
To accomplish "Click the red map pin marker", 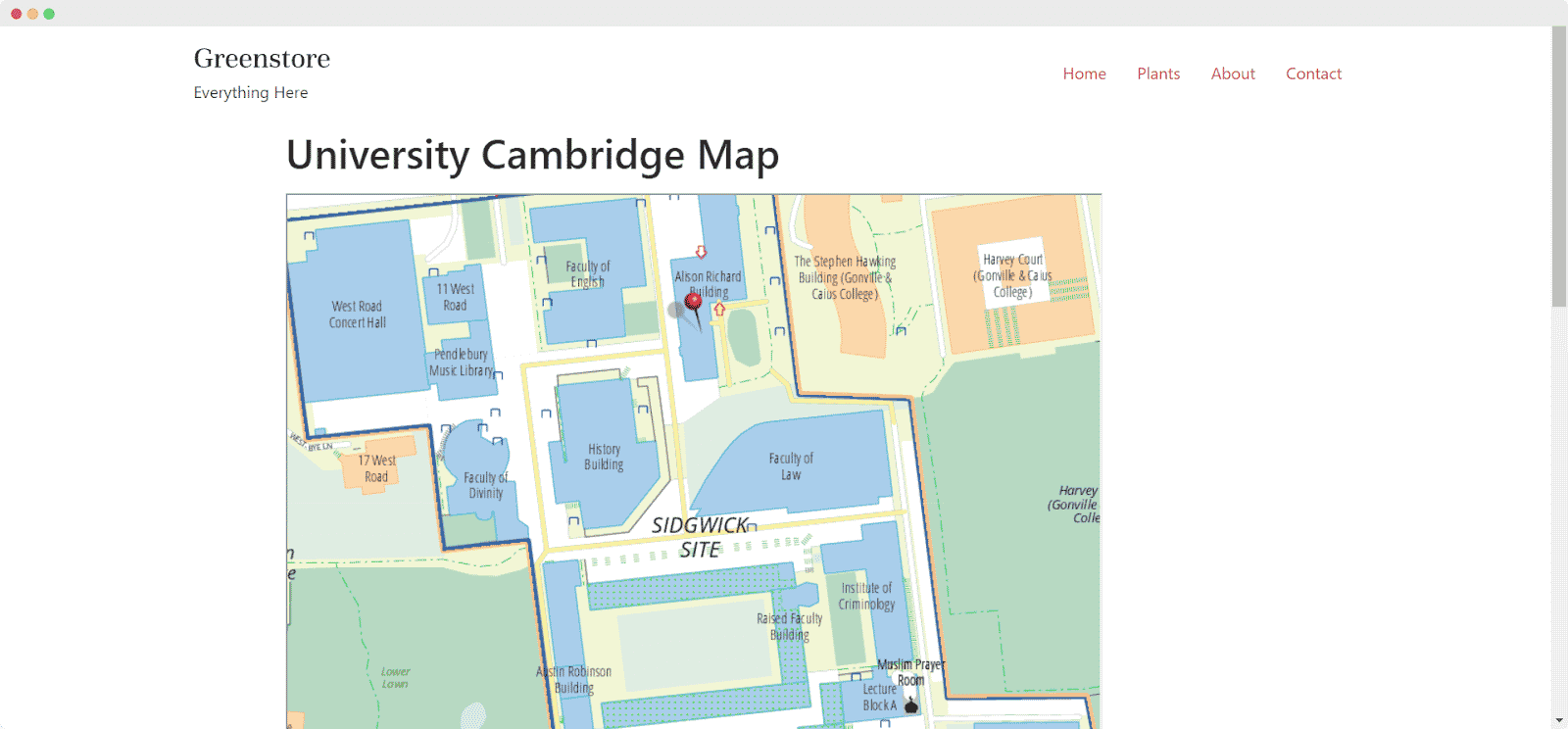I will [693, 303].
